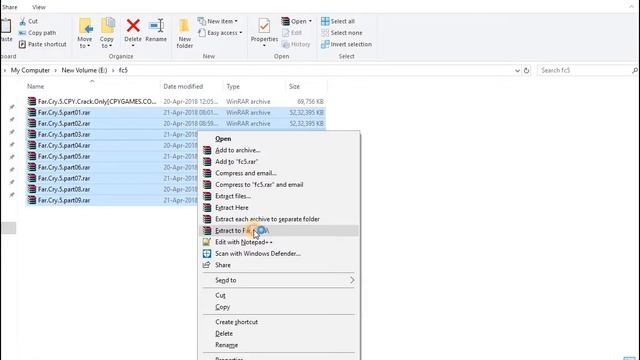Select Far.Cry.5.part02.rar
640x360 pixels.
176,123
